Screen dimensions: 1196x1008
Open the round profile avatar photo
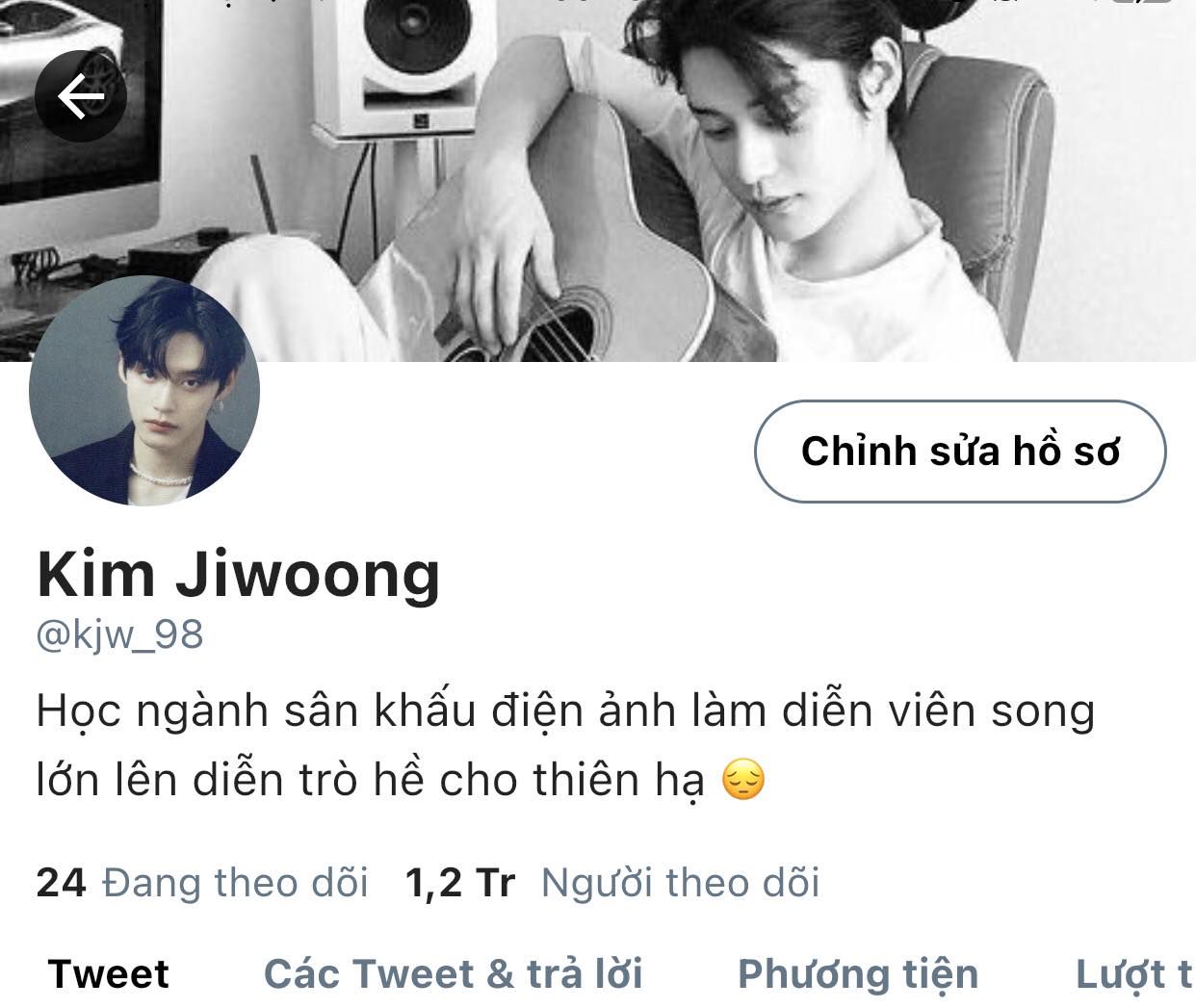click(144, 391)
